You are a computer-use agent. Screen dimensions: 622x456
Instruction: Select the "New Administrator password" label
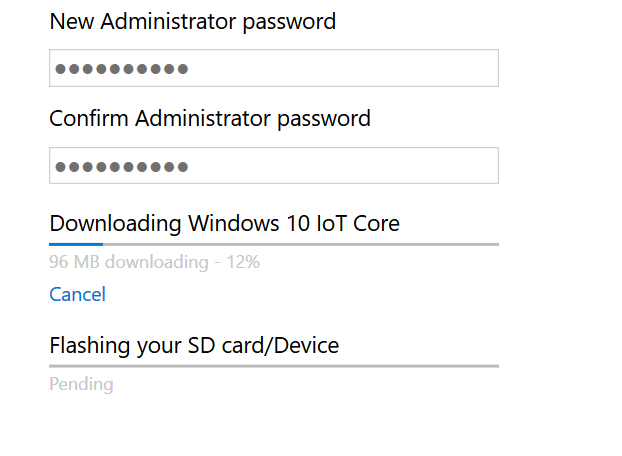192,21
